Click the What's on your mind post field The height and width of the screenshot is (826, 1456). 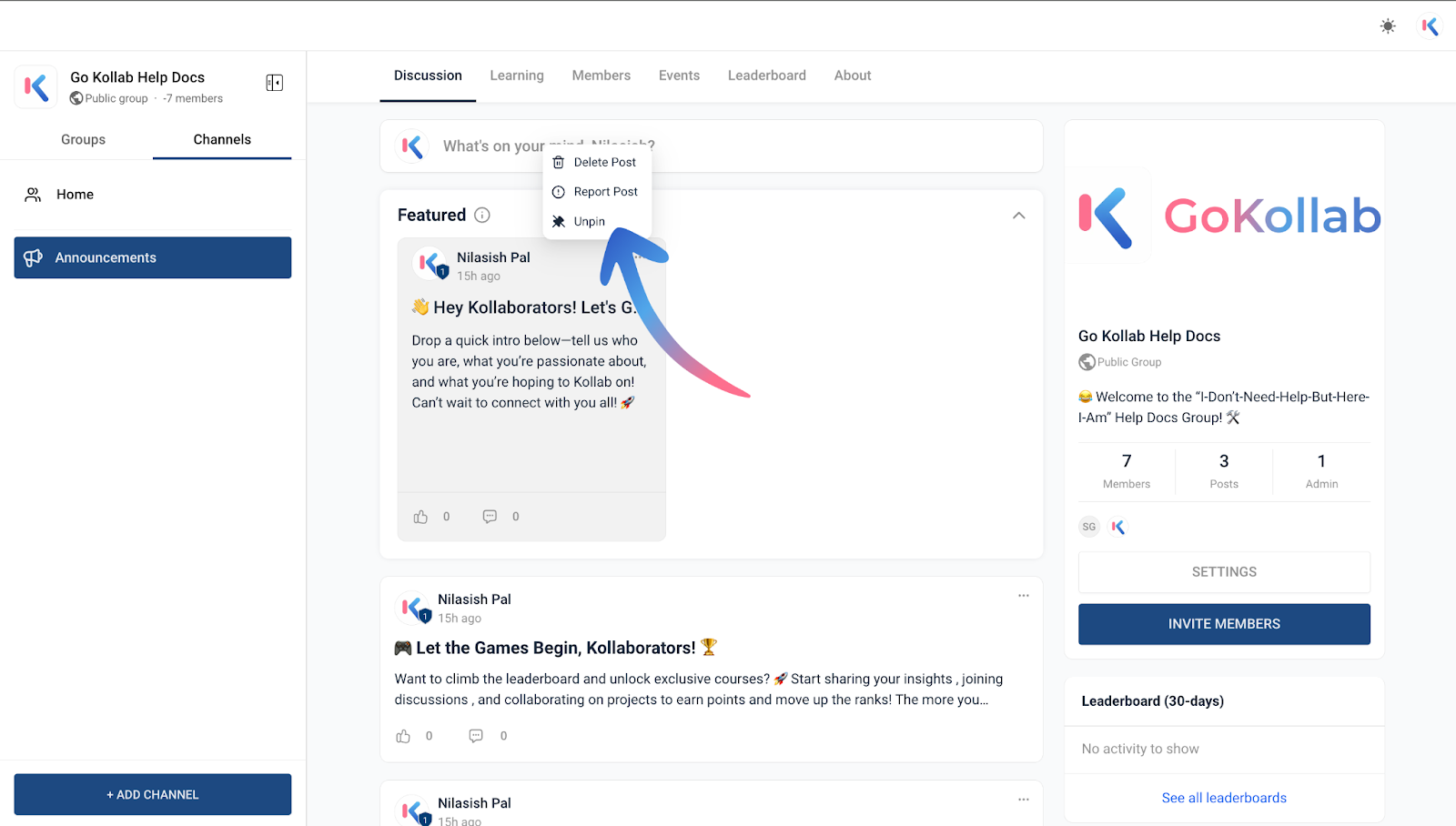(711, 146)
